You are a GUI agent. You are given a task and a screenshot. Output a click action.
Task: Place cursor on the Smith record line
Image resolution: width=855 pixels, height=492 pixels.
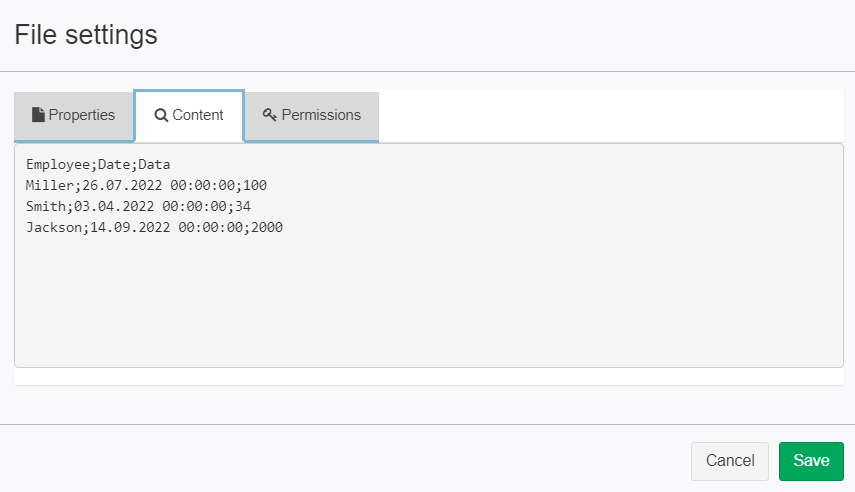pyautogui.click(x=138, y=207)
